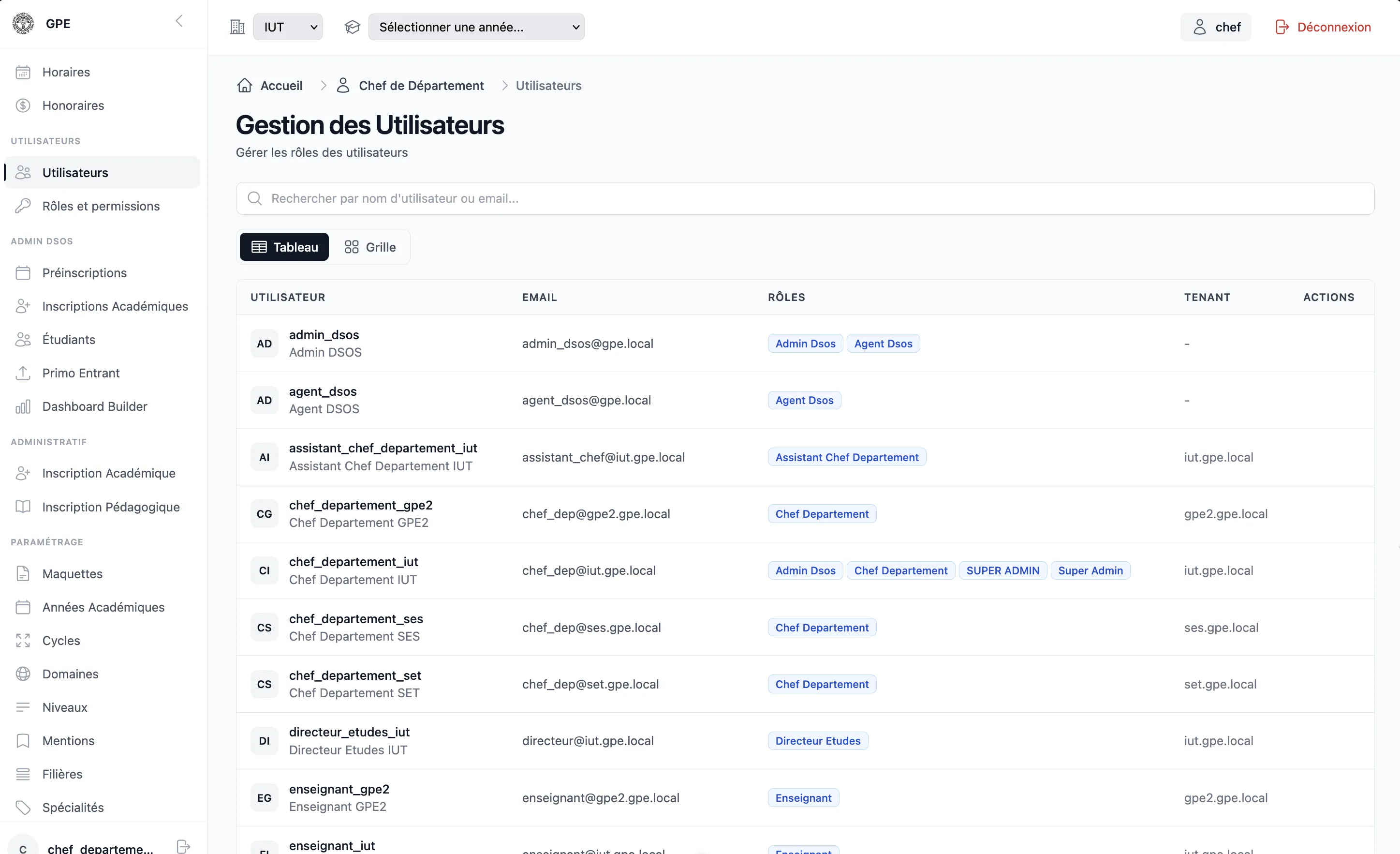
Task: Collapse the sidebar with the chevron arrow
Action: [x=179, y=22]
